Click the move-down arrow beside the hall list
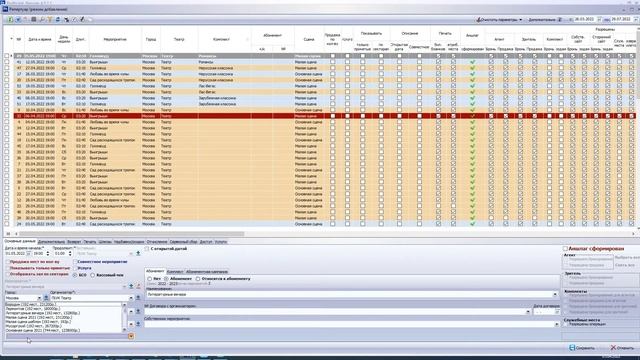The width and height of the screenshot is (640, 360). tap(131, 324)
